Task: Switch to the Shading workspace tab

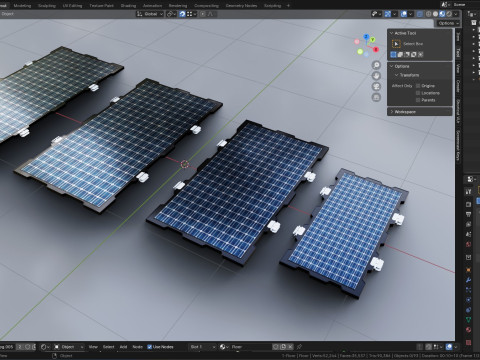Action: (x=128, y=5)
